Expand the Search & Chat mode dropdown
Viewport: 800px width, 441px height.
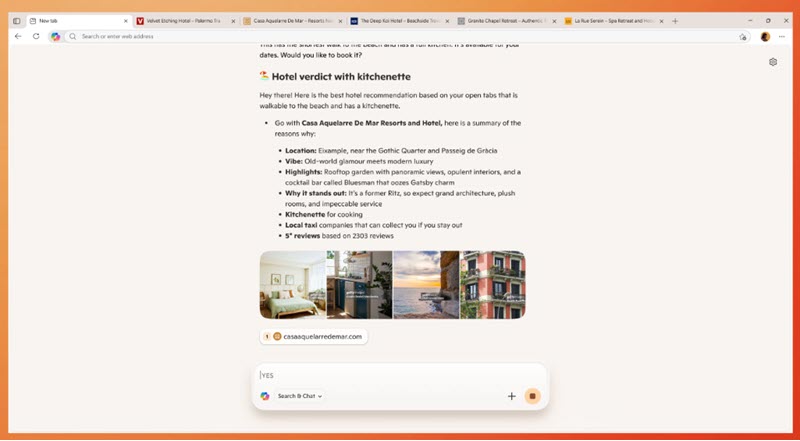coord(299,396)
